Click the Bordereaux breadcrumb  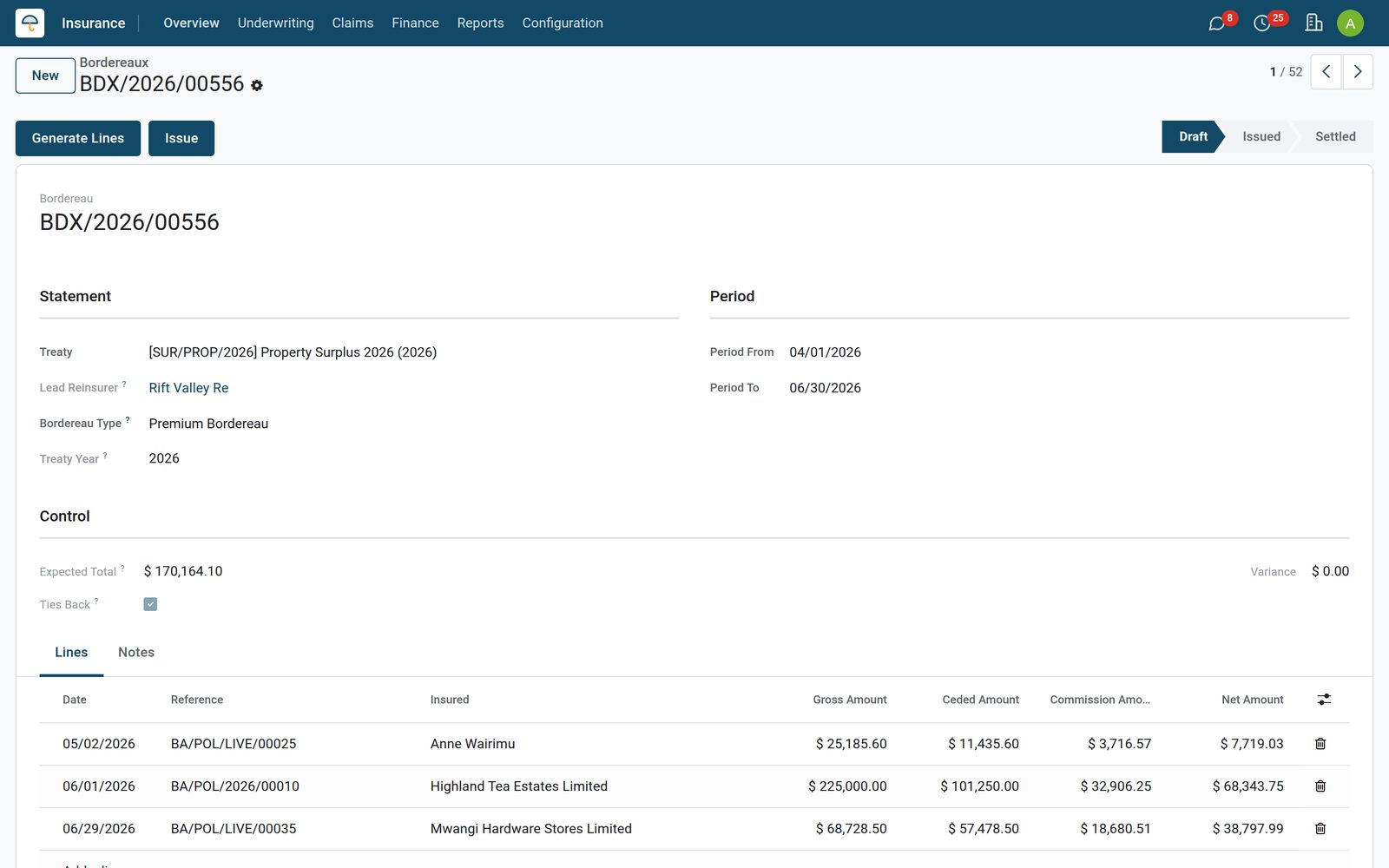(114, 62)
